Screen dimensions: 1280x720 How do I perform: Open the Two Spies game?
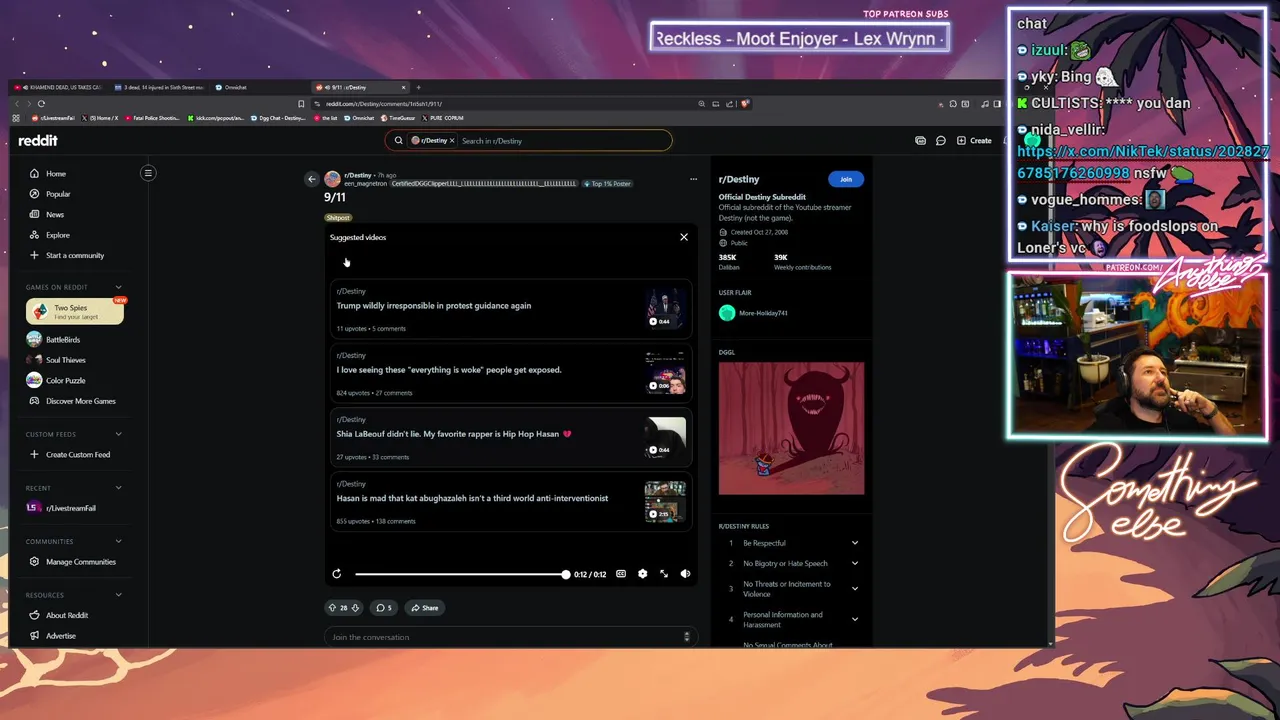75,311
